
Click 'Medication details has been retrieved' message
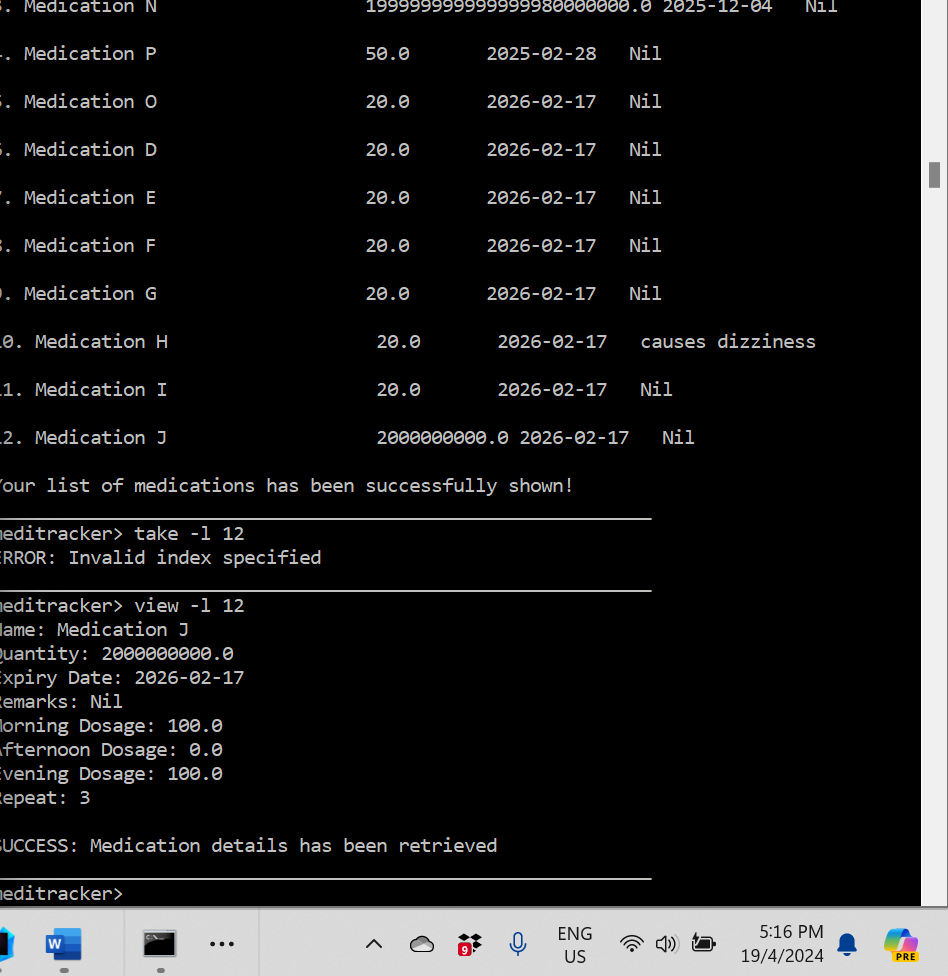(293, 846)
